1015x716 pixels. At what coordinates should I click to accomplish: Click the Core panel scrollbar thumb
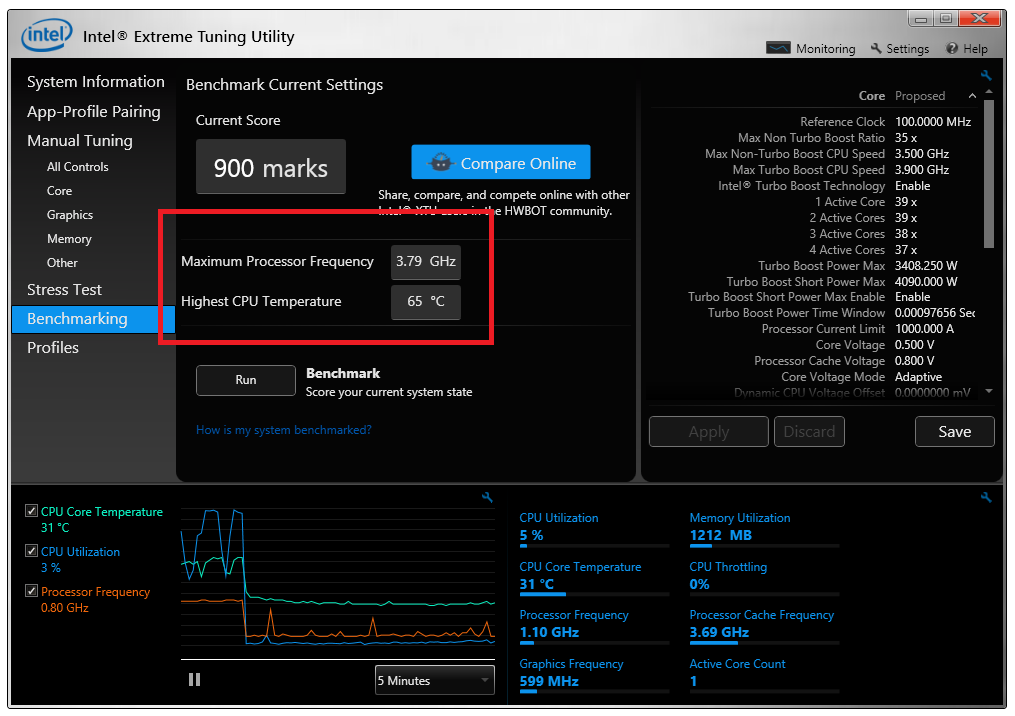pyautogui.click(x=988, y=173)
